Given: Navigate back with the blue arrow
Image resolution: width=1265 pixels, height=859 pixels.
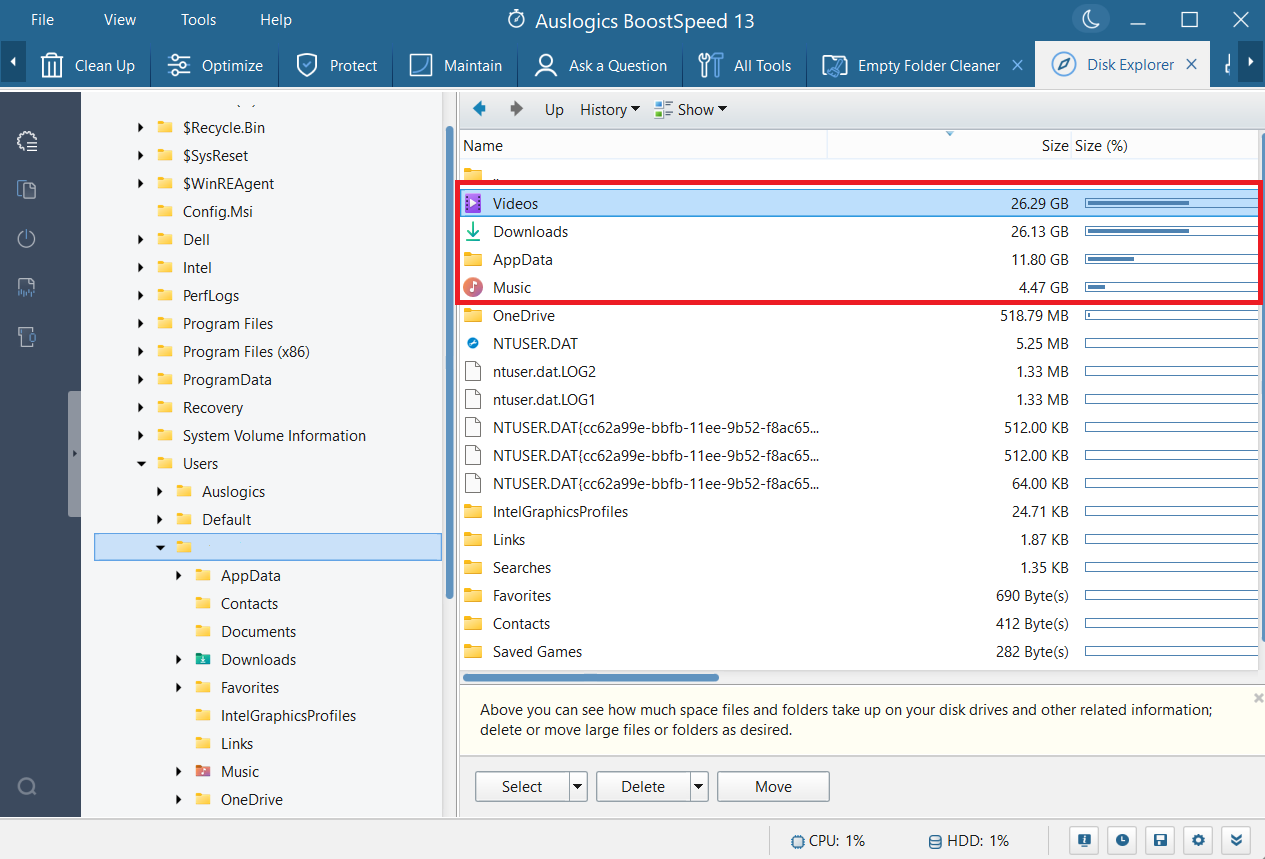Looking at the screenshot, I should click(480, 109).
